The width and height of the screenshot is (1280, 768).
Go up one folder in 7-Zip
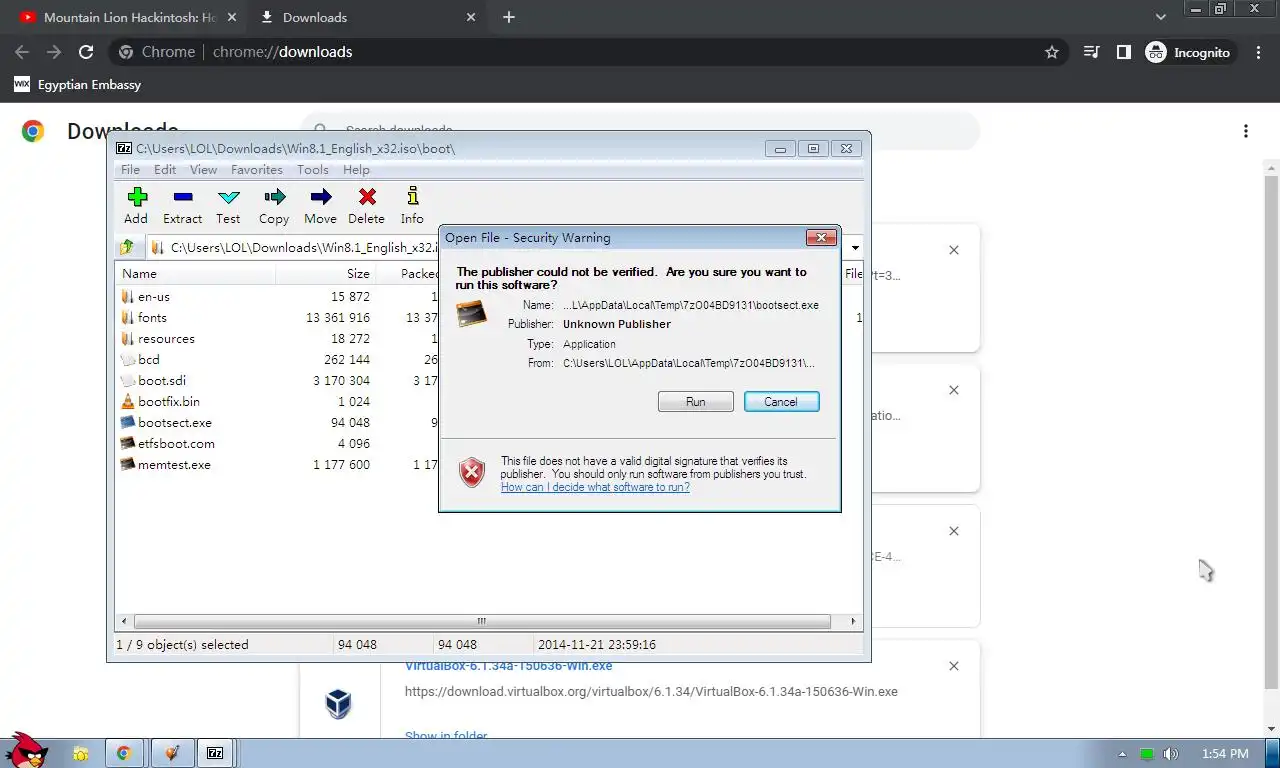click(x=126, y=247)
